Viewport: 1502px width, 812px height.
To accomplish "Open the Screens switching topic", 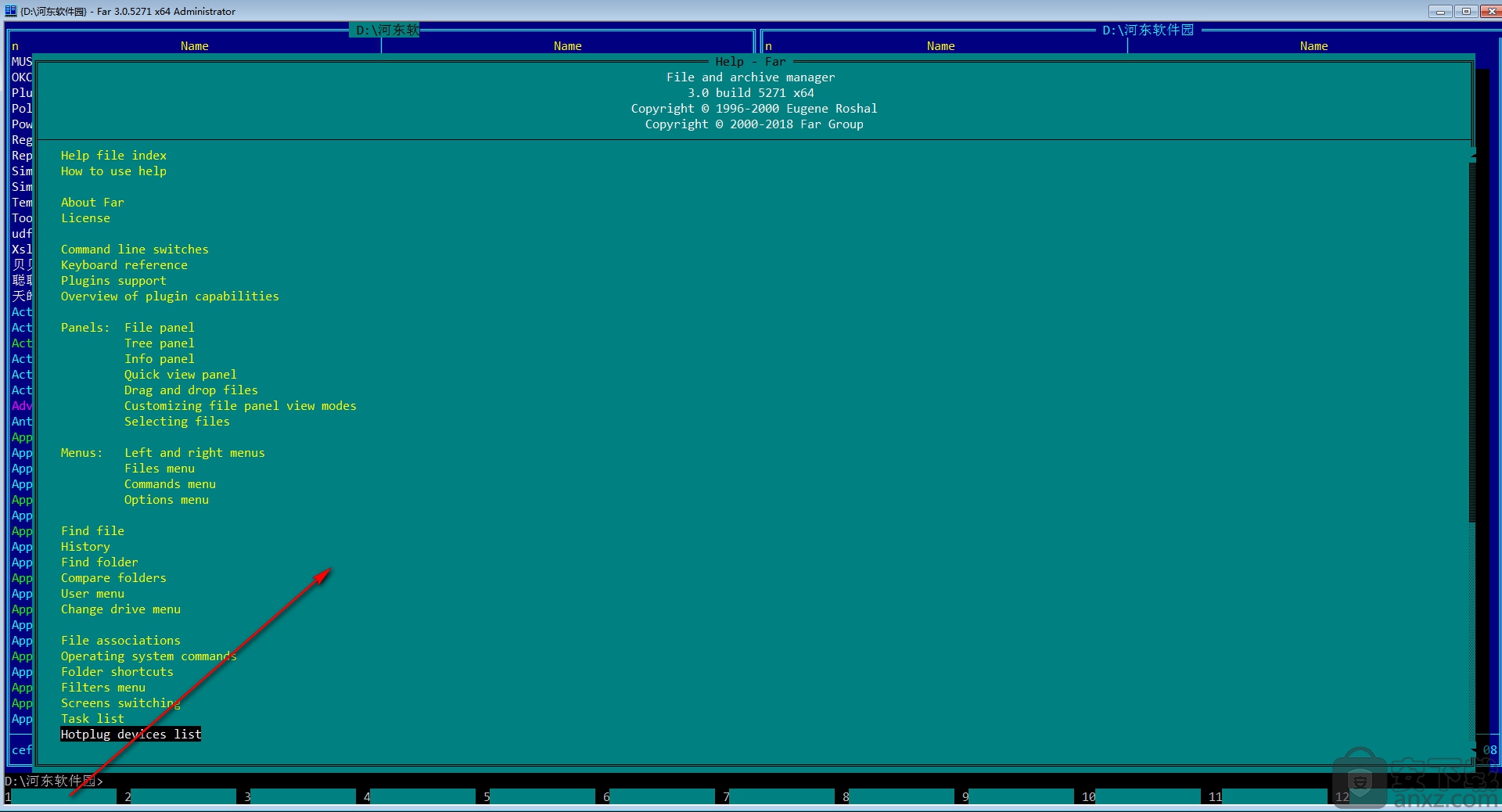I will (x=120, y=703).
